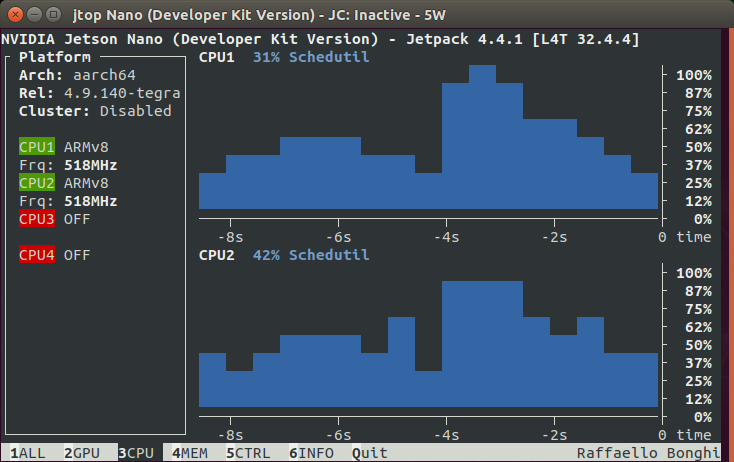
Task: Click the Platform panel heading
Action: [x=55, y=57]
